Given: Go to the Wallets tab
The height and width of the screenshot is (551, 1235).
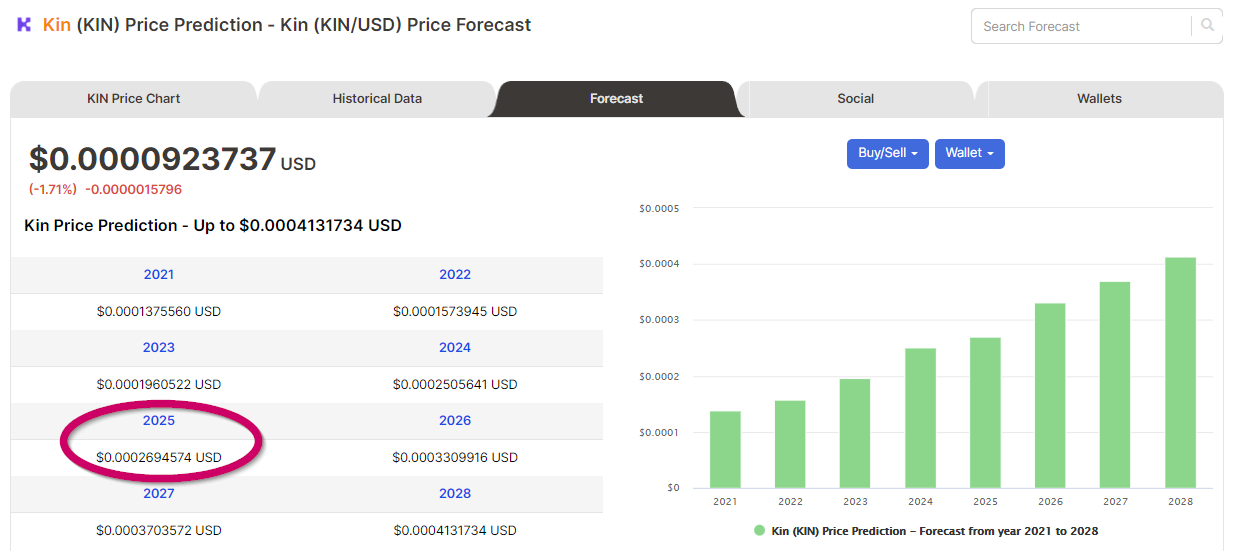Looking at the screenshot, I should coord(1100,99).
